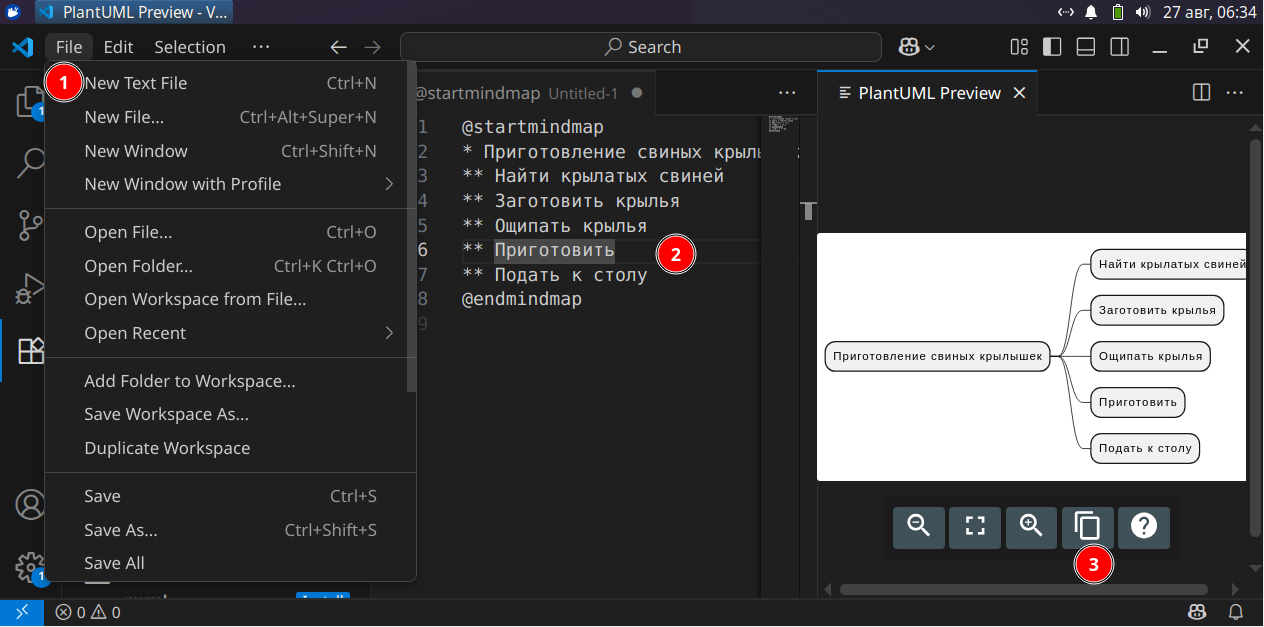Open the Search view in activity bar
This screenshot has width=1264, height=627.
click(x=30, y=163)
